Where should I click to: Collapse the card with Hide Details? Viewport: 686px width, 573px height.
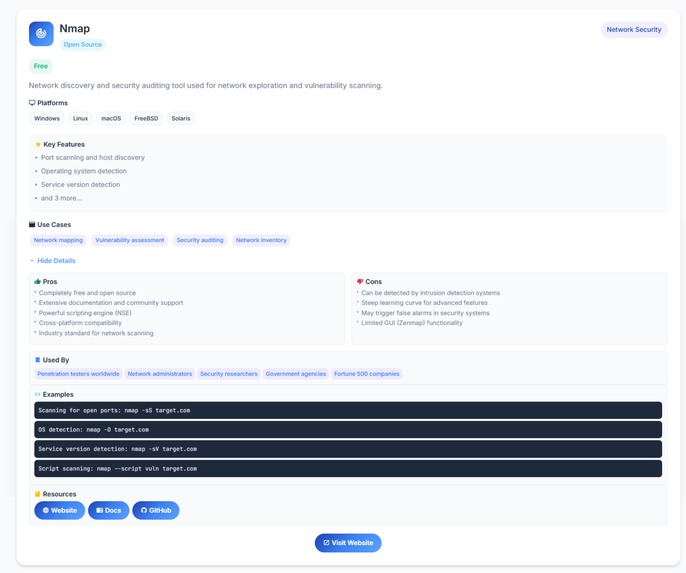coord(52,260)
